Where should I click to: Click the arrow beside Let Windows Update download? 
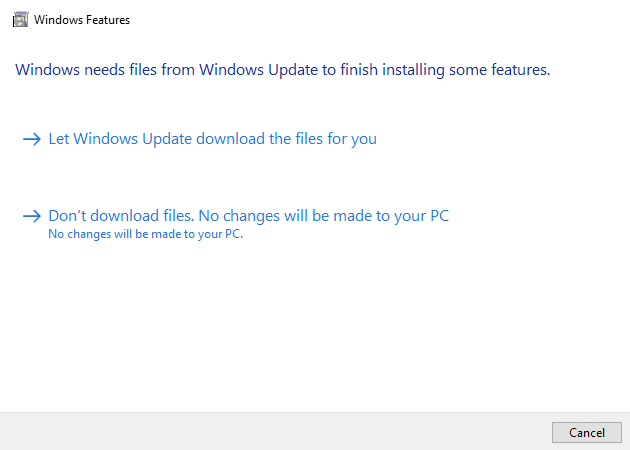pyautogui.click(x=30, y=140)
